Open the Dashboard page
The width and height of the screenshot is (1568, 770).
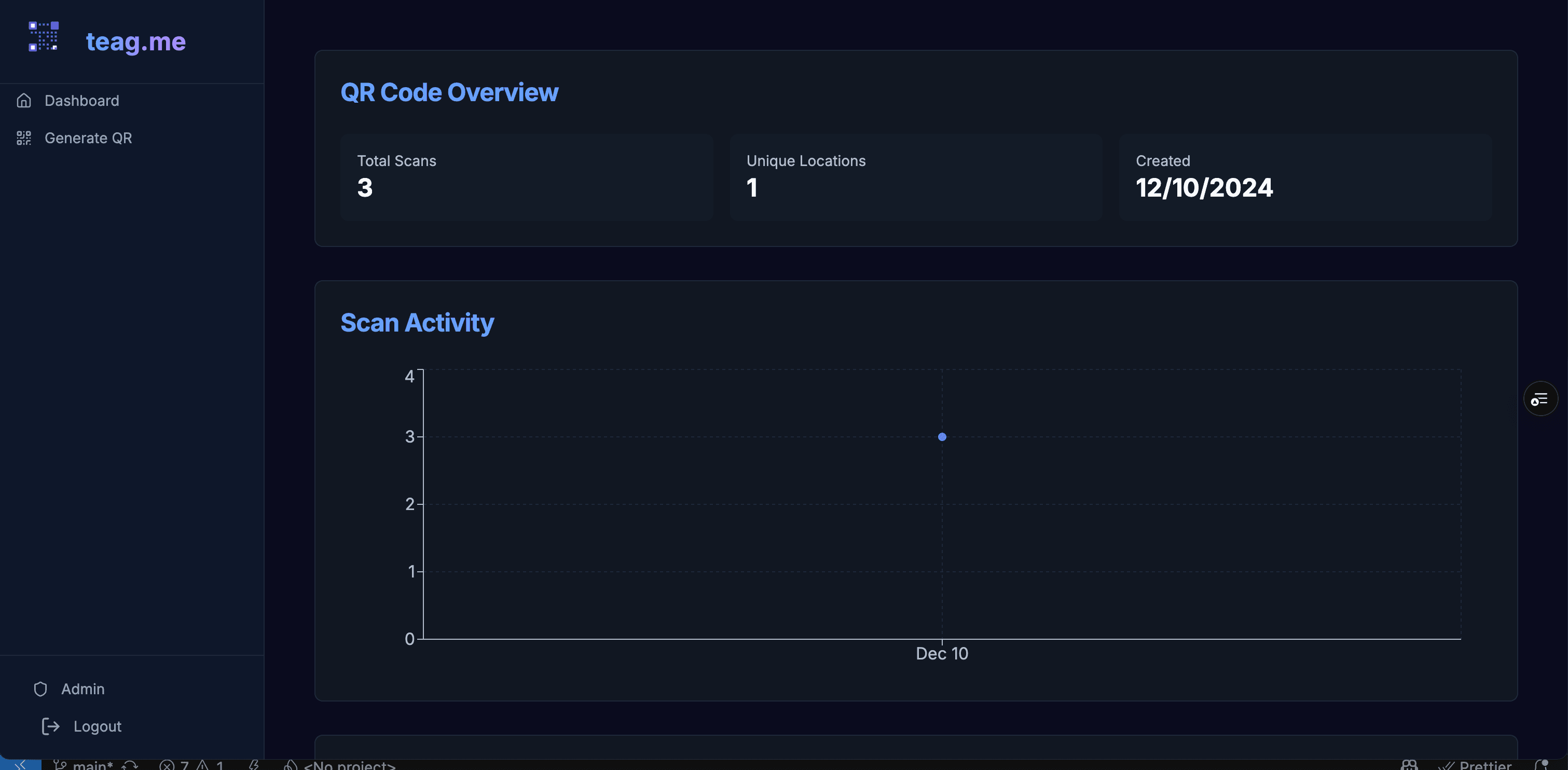81,101
